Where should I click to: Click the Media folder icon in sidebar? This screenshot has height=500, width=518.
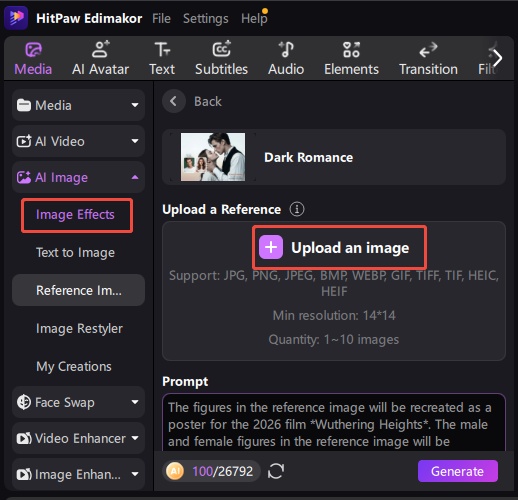point(24,105)
